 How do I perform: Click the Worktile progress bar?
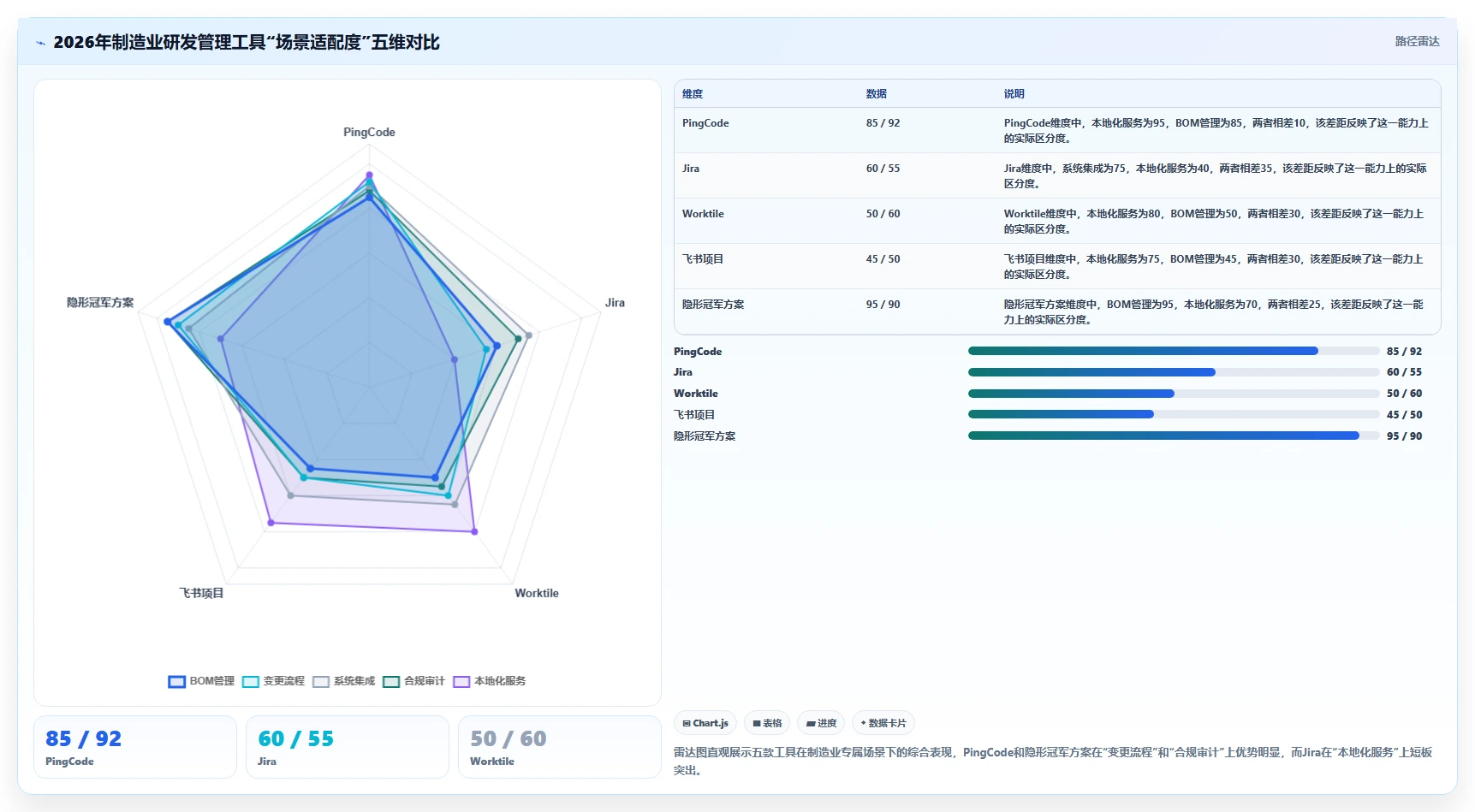click(x=1174, y=394)
